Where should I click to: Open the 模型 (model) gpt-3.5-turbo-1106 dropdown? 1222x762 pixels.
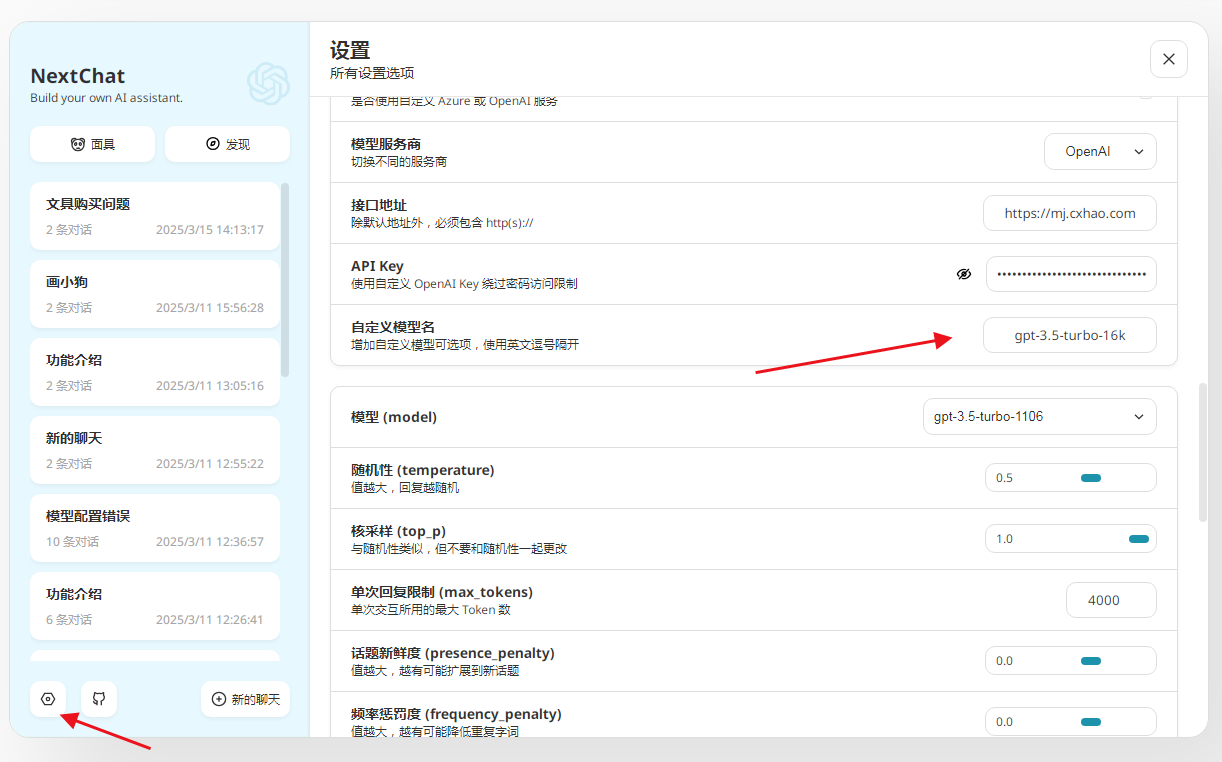[x=1039, y=417]
